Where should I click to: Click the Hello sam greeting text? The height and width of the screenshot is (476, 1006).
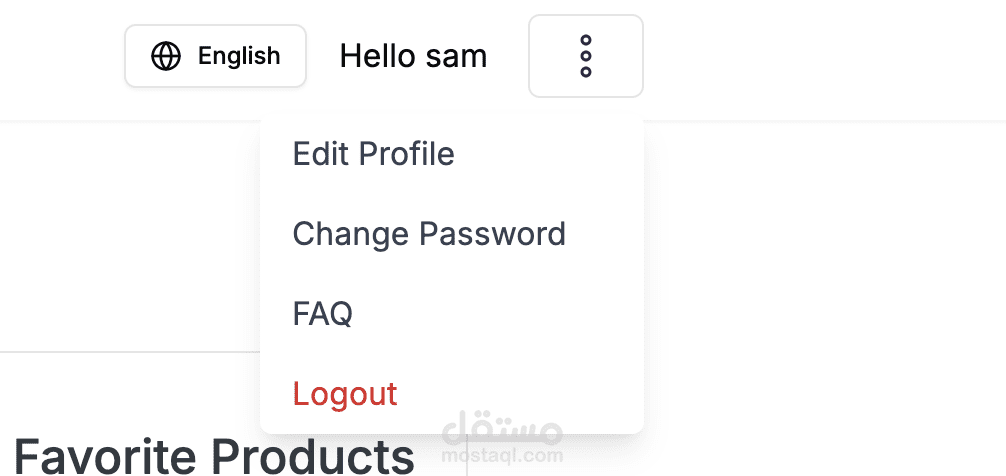413,56
